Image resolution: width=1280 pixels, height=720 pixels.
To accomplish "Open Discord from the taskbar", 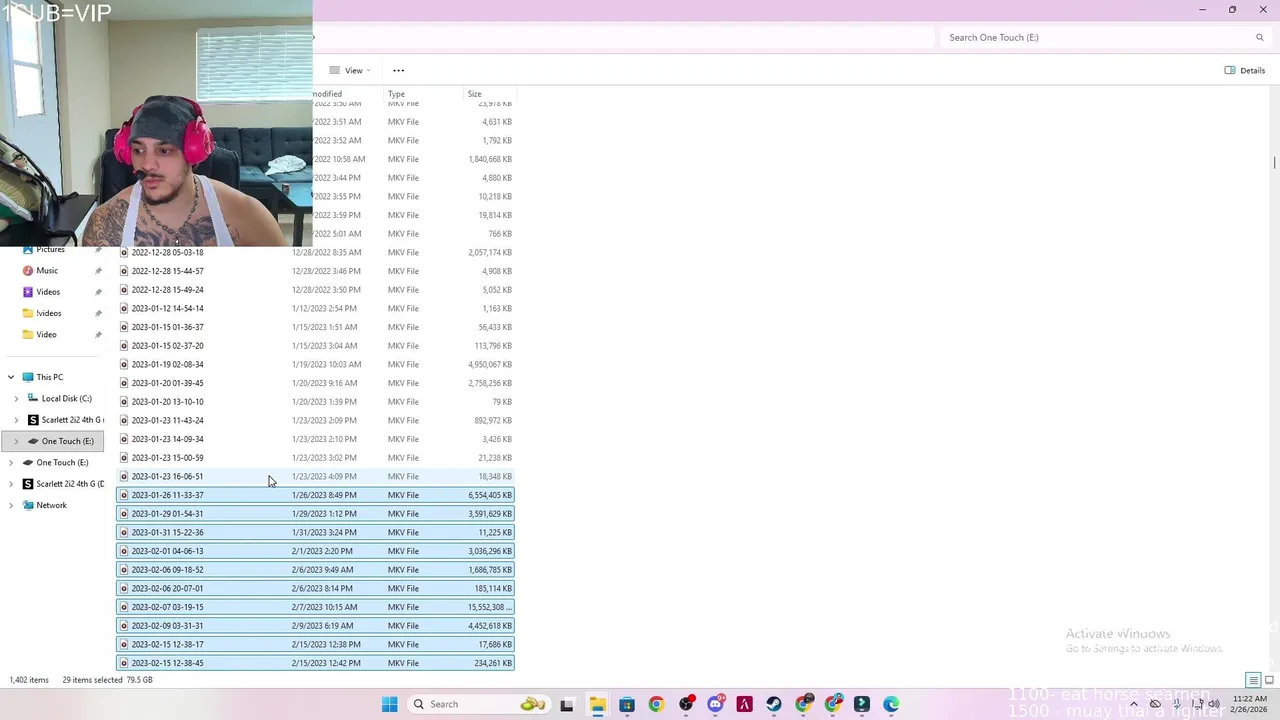I will point(715,704).
